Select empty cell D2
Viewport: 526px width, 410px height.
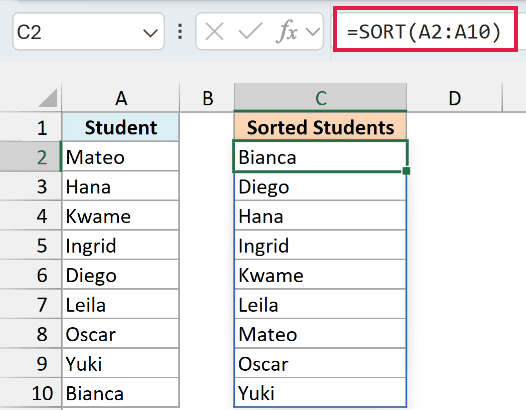(x=455, y=157)
